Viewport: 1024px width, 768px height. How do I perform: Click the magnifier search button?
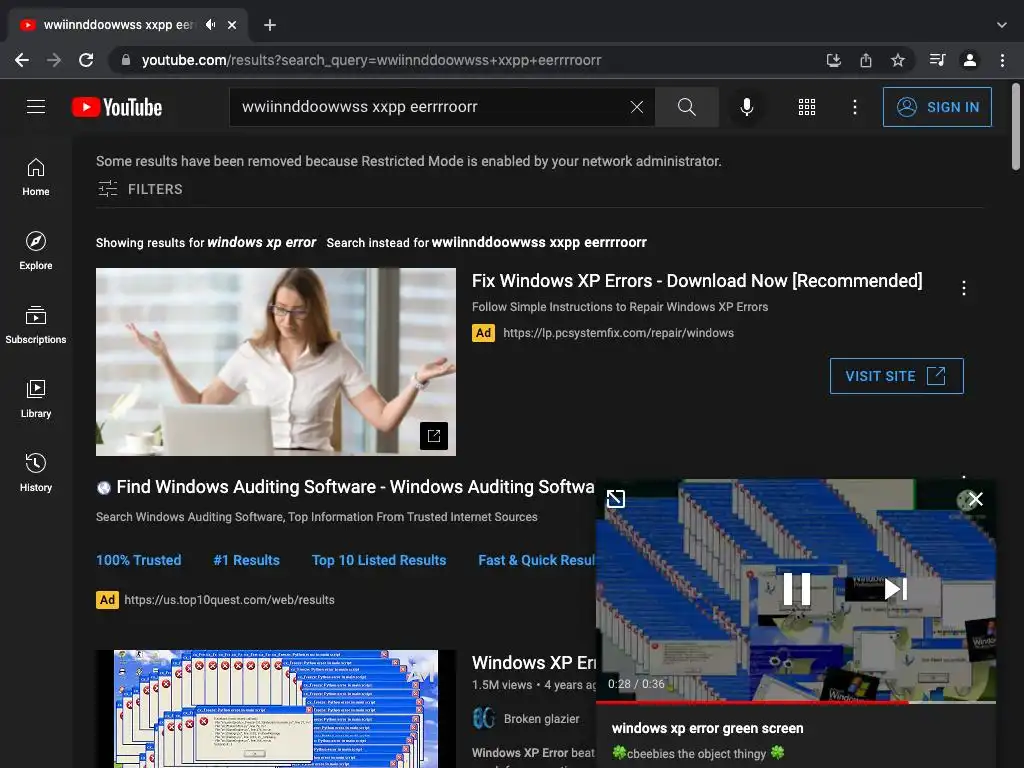pyautogui.click(x=686, y=107)
